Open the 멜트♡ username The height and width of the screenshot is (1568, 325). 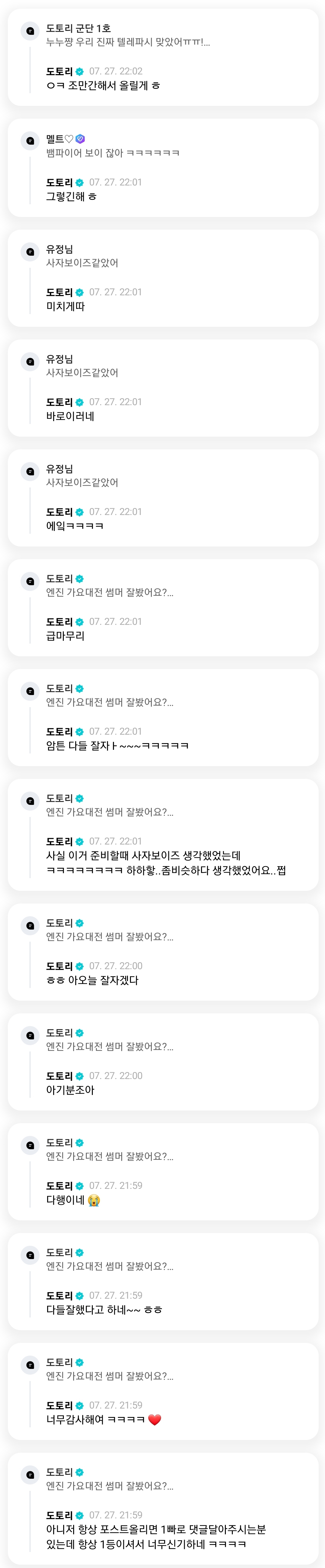[x=60, y=139]
